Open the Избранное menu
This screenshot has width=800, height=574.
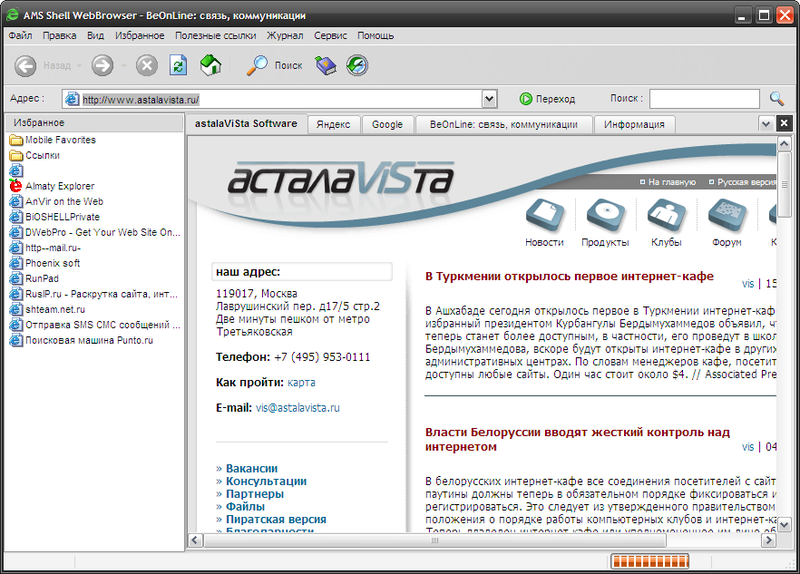[140, 36]
